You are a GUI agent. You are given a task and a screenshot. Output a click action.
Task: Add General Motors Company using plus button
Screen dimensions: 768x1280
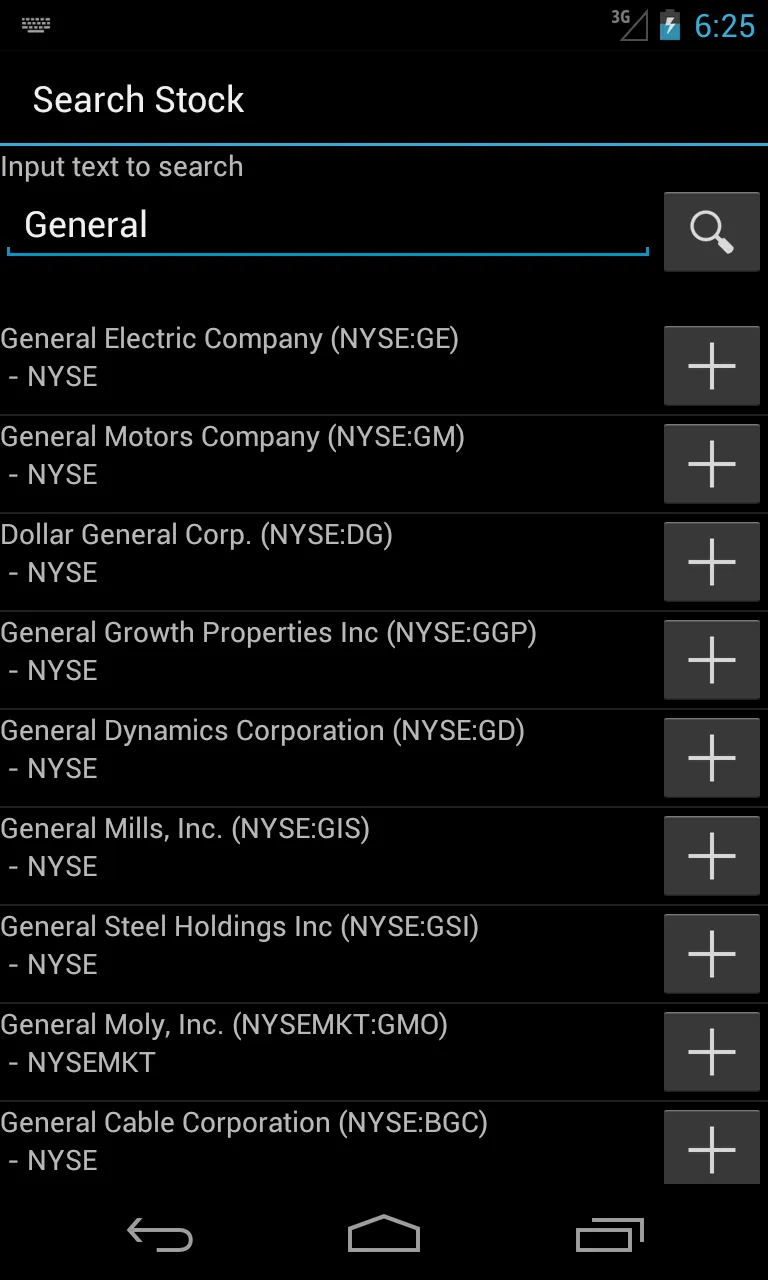tap(712, 464)
